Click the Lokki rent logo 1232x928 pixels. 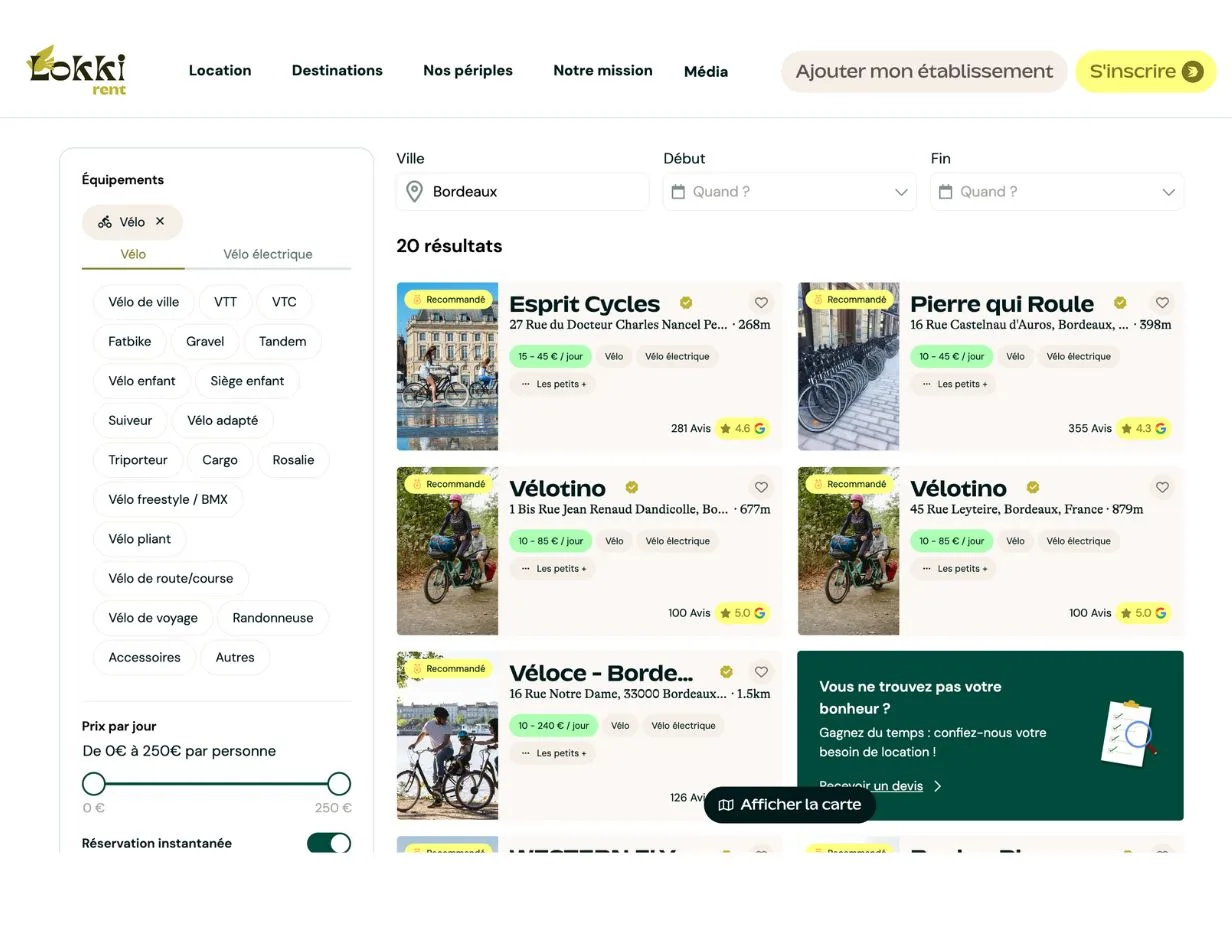[76, 70]
